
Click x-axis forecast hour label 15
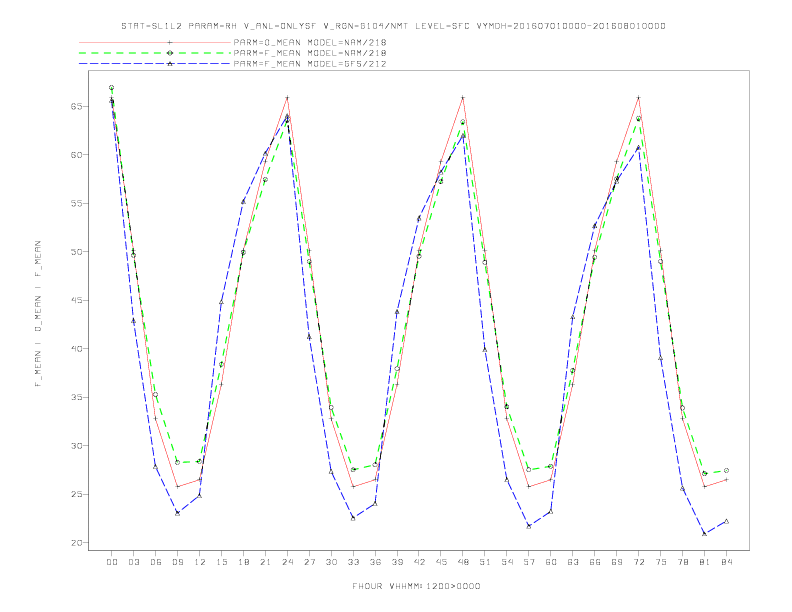click(221, 562)
